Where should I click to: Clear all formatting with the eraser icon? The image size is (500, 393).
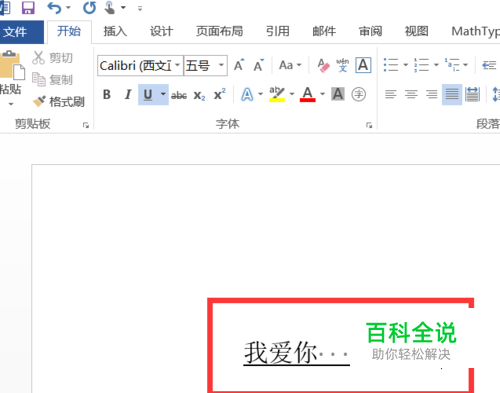tap(323, 65)
